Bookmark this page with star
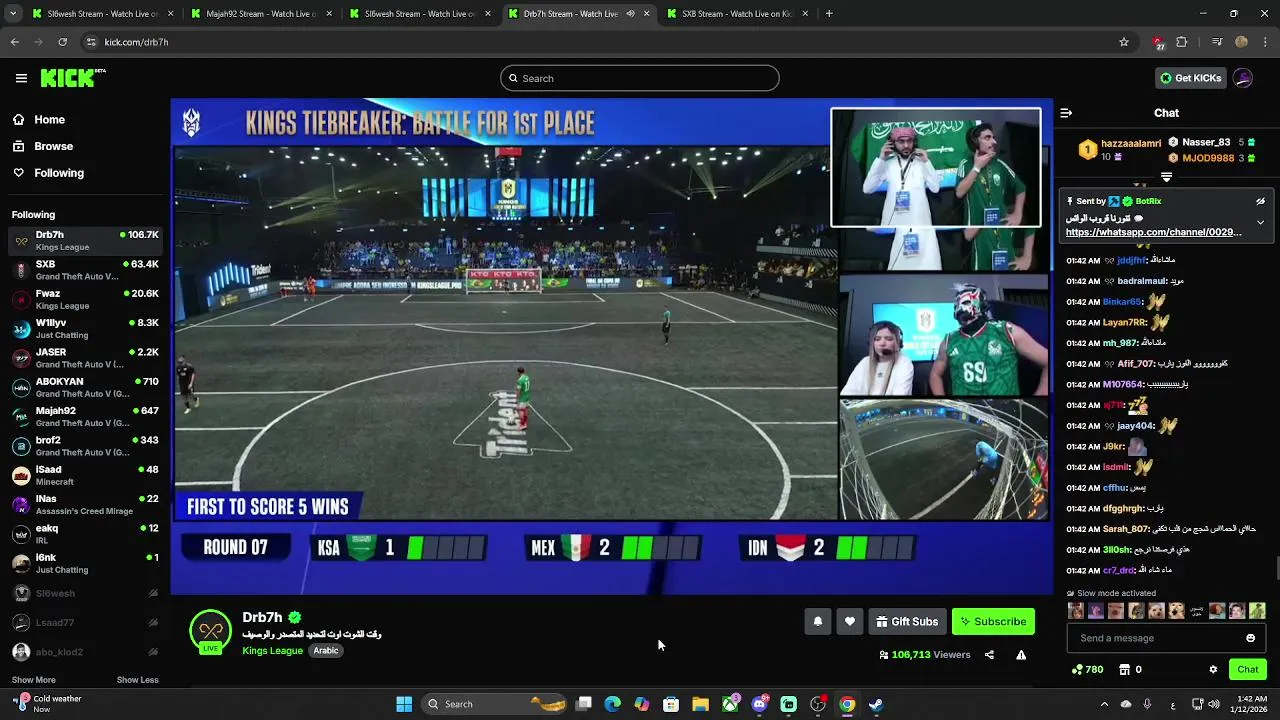Screen dimensions: 1280x720 coord(1124,42)
